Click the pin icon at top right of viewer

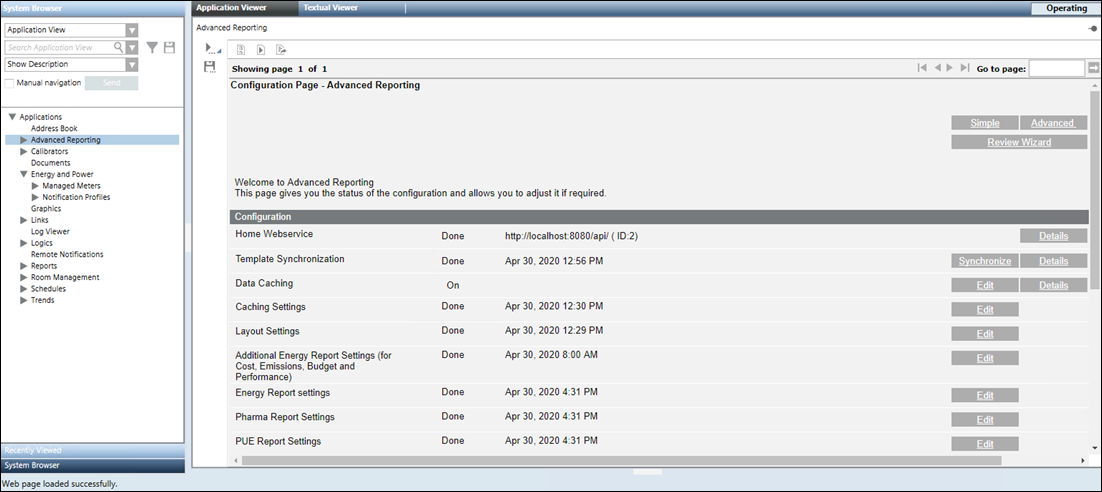click(x=1092, y=29)
